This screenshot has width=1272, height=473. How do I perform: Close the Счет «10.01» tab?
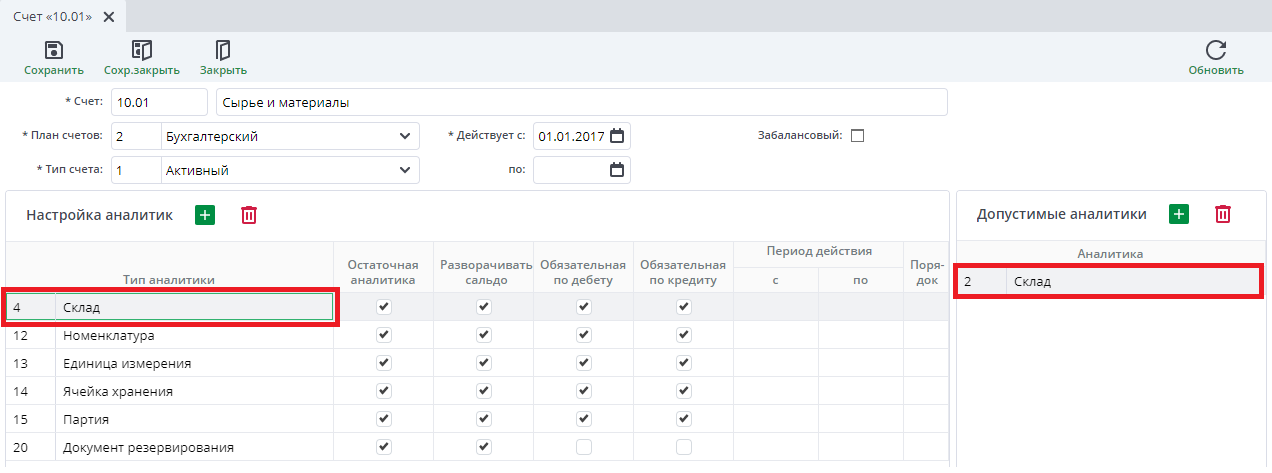[x=109, y=17]
